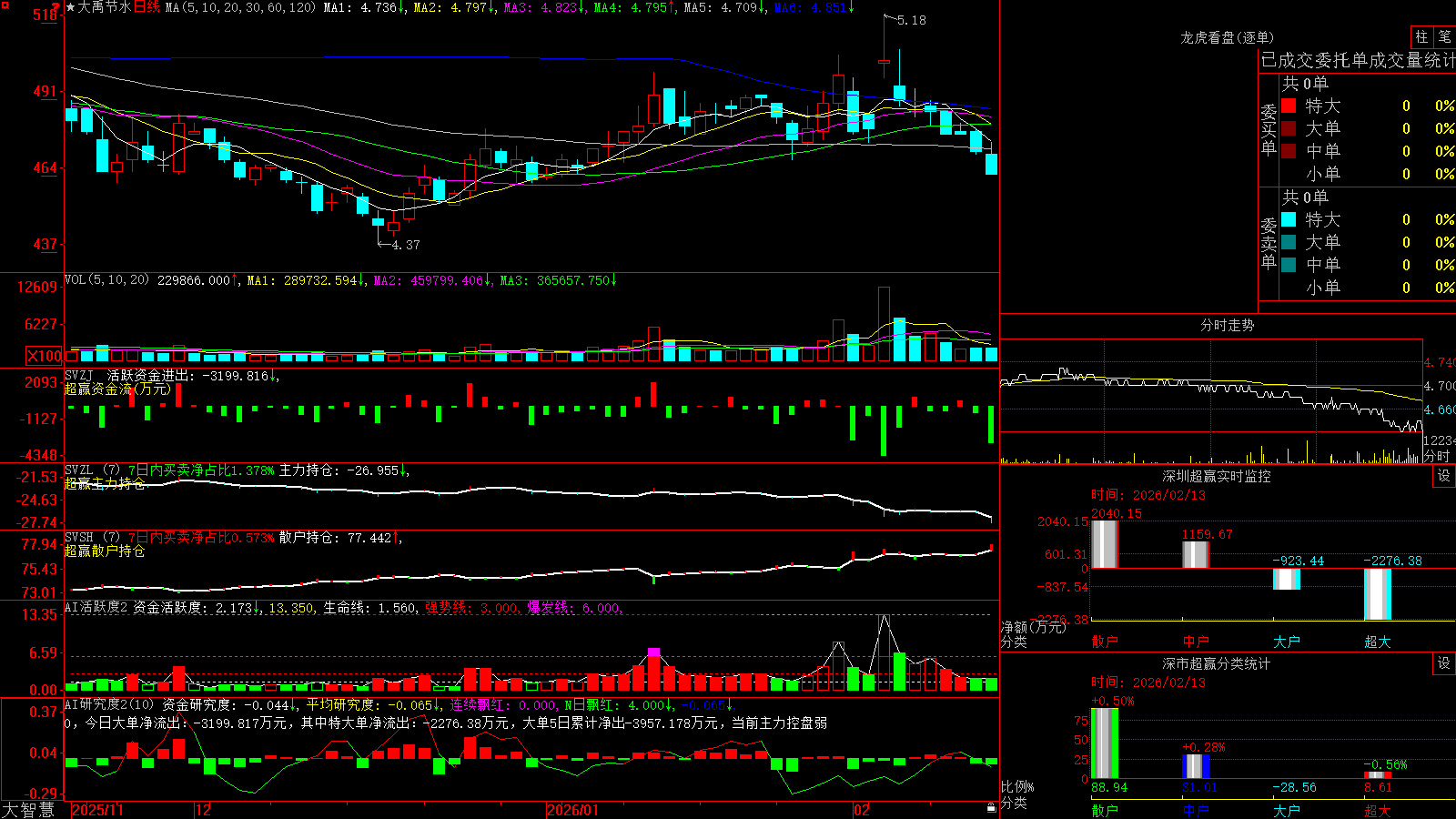Click the 深市超赢分类统计 panel title
Screen dimensions: 1456x819
click(1217, 663)
